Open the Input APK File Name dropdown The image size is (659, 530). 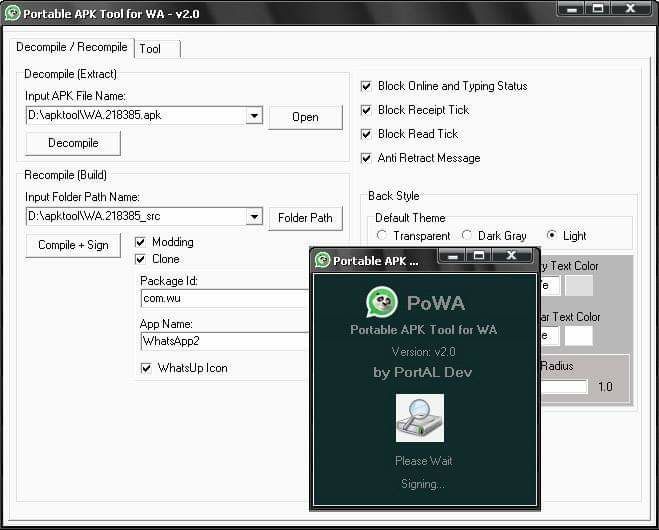[254, 115]
